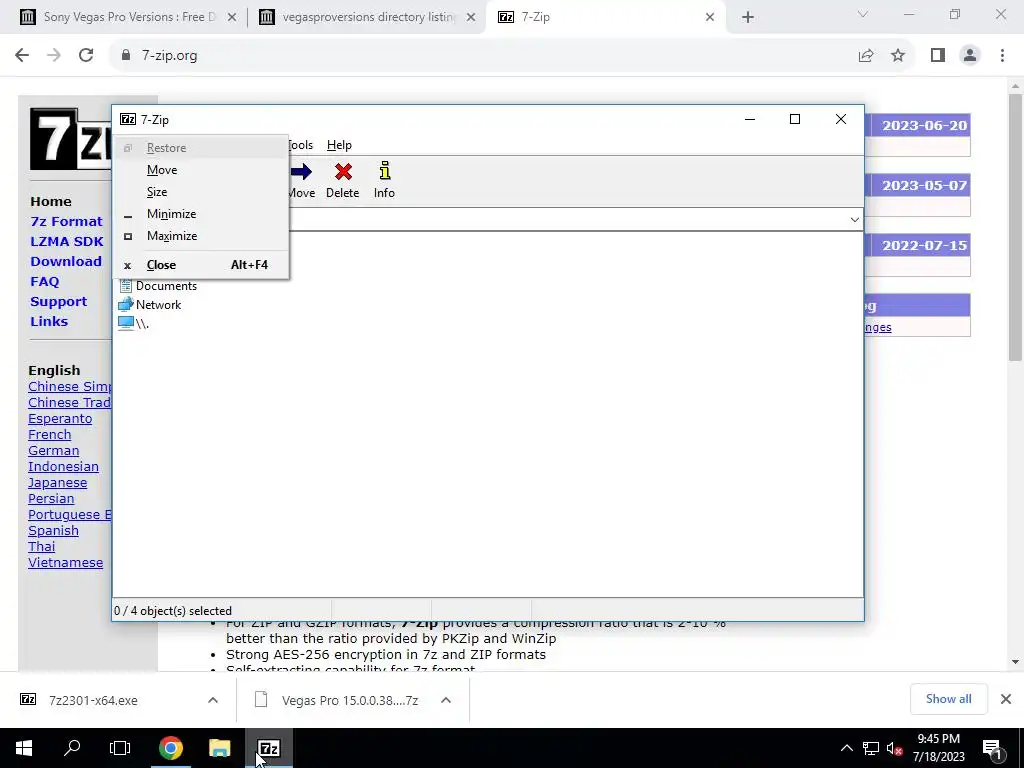Choose Close Alt+F4 from the system menu
The image size is (1024, 768).
click(x=201, y=265)
